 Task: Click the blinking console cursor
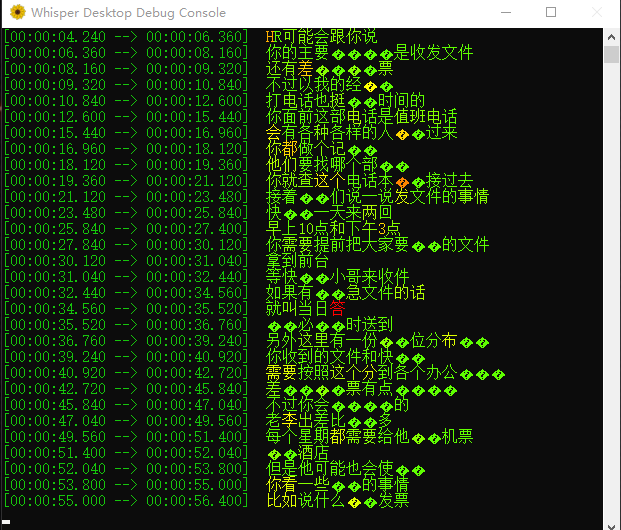coord(6,522)
